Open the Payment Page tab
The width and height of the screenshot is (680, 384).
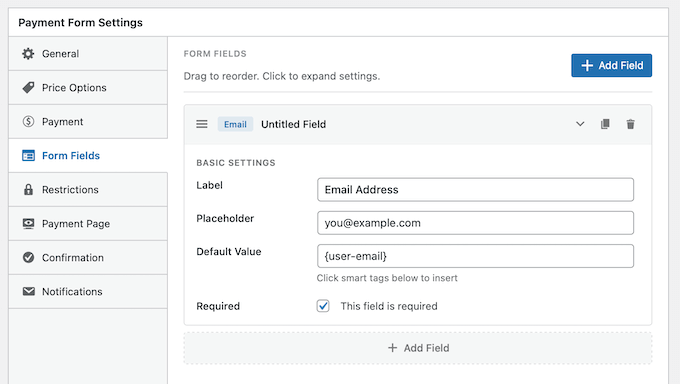pyautogui.click(x=88, y=223)
